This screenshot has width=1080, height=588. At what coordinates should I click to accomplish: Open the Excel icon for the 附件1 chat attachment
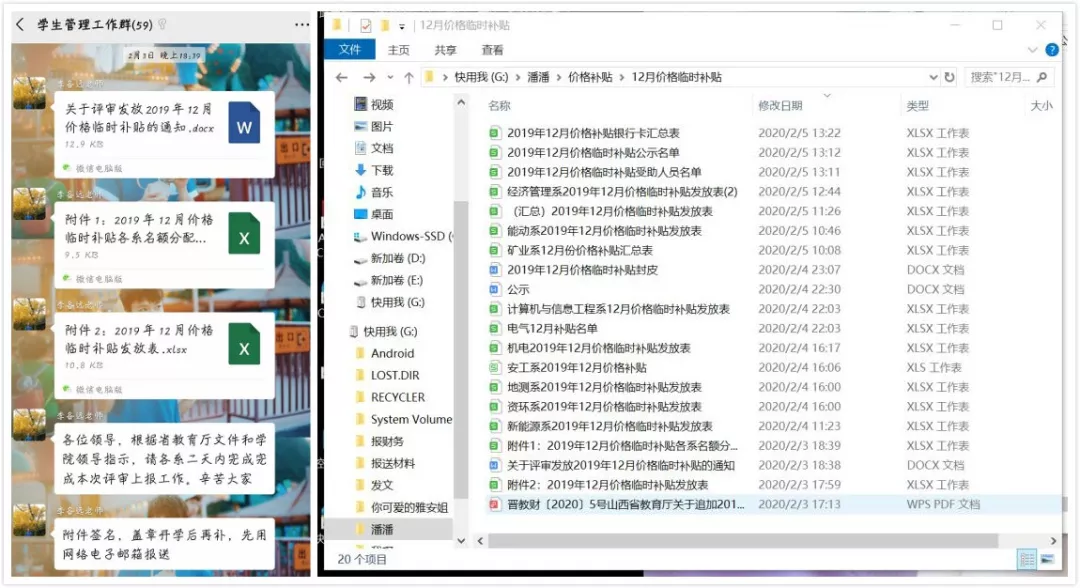coord(244,233)
